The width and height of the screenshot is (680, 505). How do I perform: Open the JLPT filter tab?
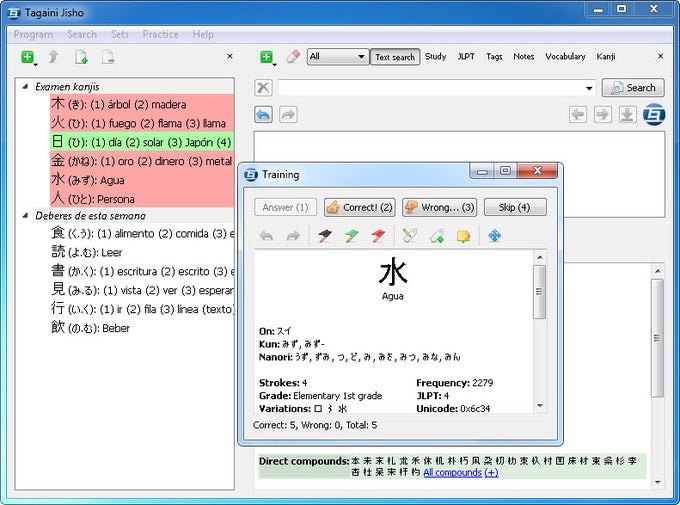[466, 56]
